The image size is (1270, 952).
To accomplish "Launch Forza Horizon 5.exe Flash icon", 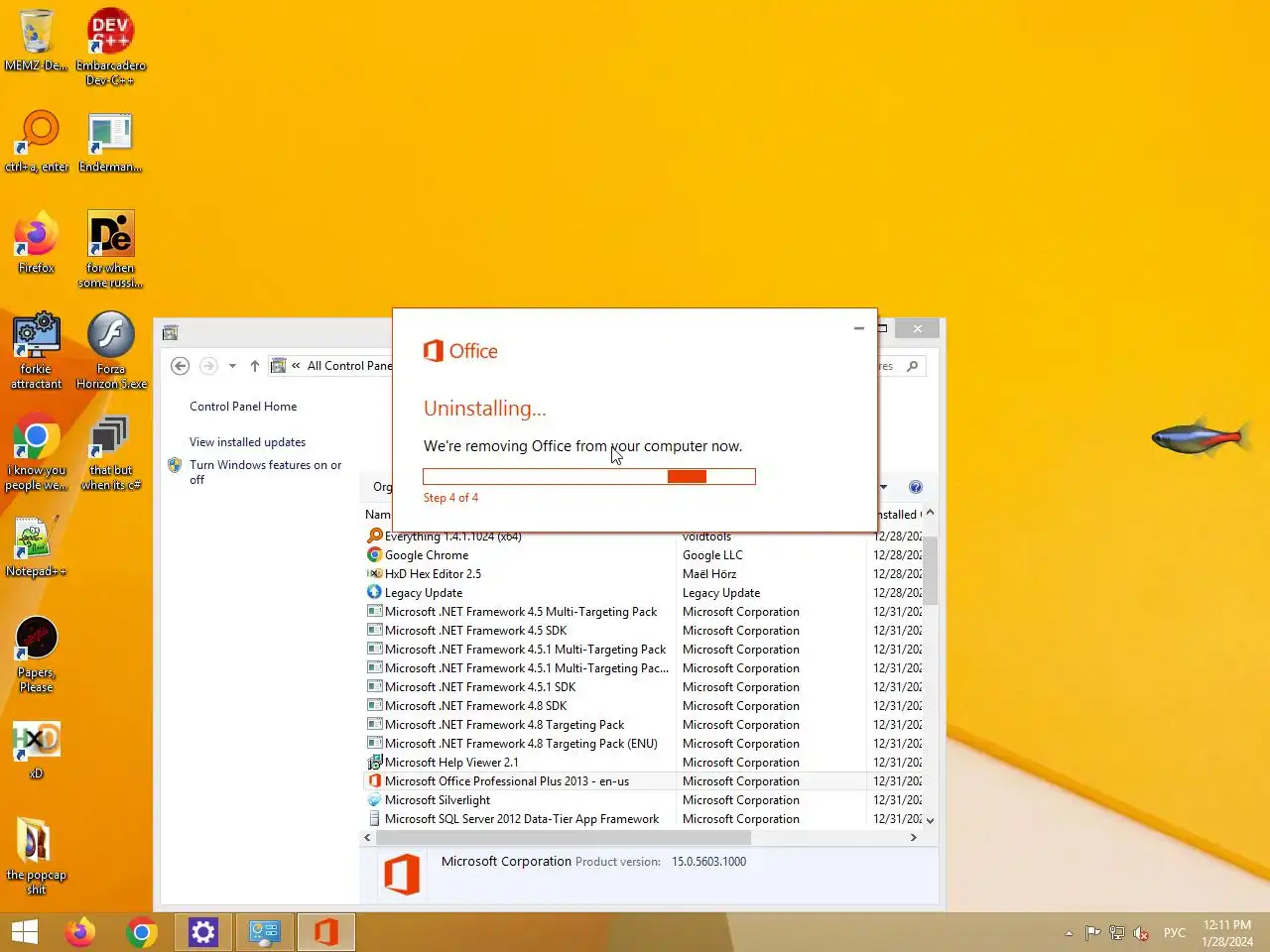I will [111, 350].
